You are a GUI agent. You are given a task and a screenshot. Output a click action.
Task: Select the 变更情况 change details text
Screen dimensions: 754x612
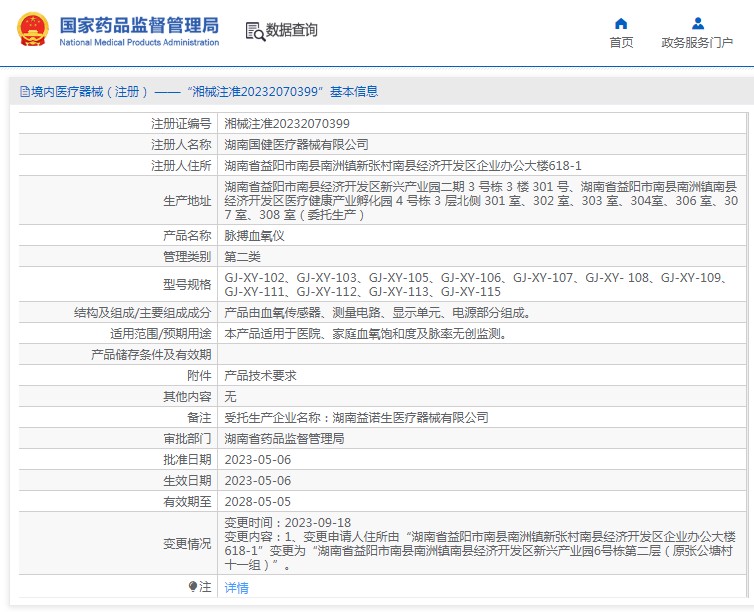point(480,544)
